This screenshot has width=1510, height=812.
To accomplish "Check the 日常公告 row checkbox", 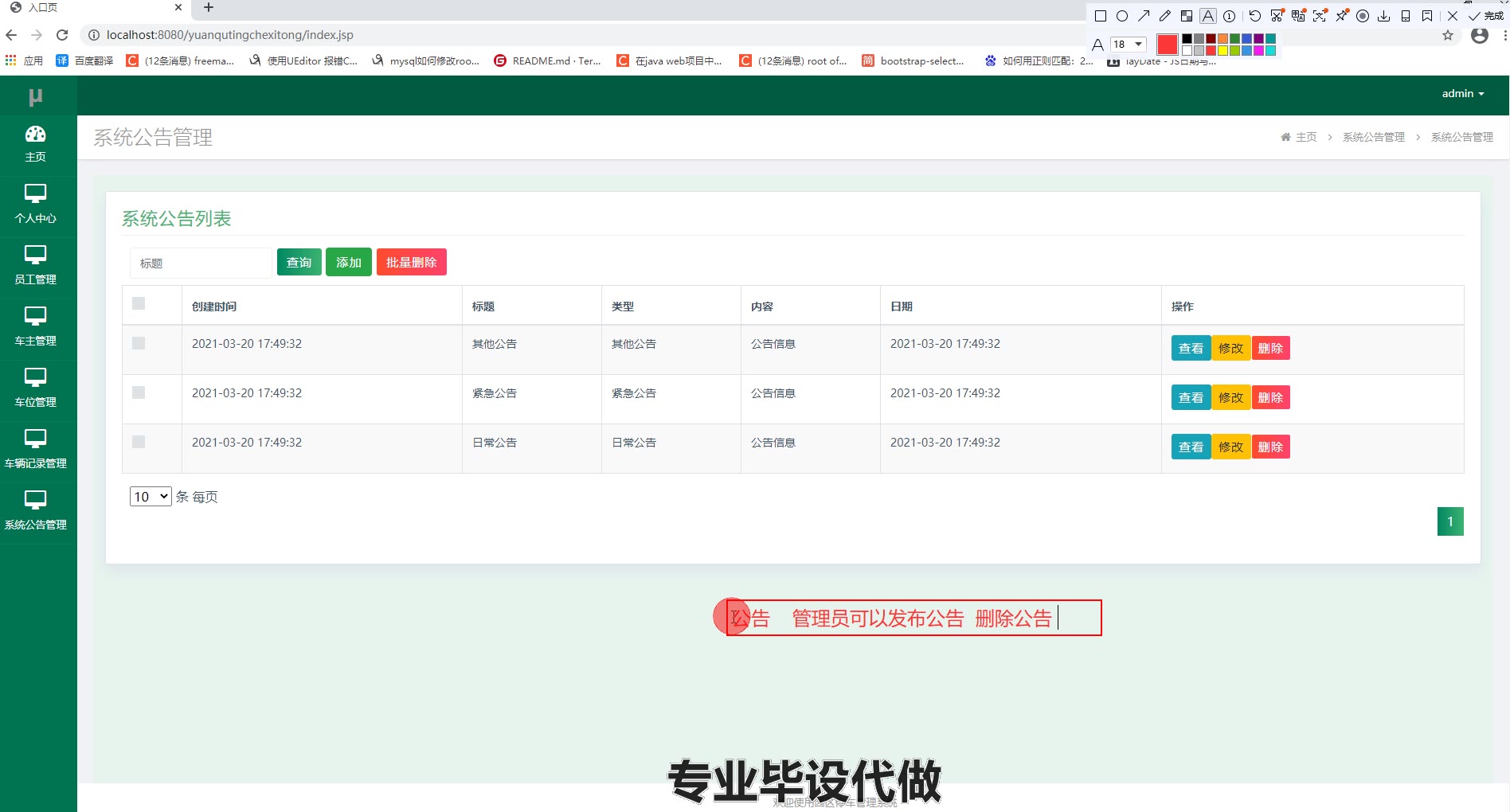I will pyautogui.click(x=139, y=442).
